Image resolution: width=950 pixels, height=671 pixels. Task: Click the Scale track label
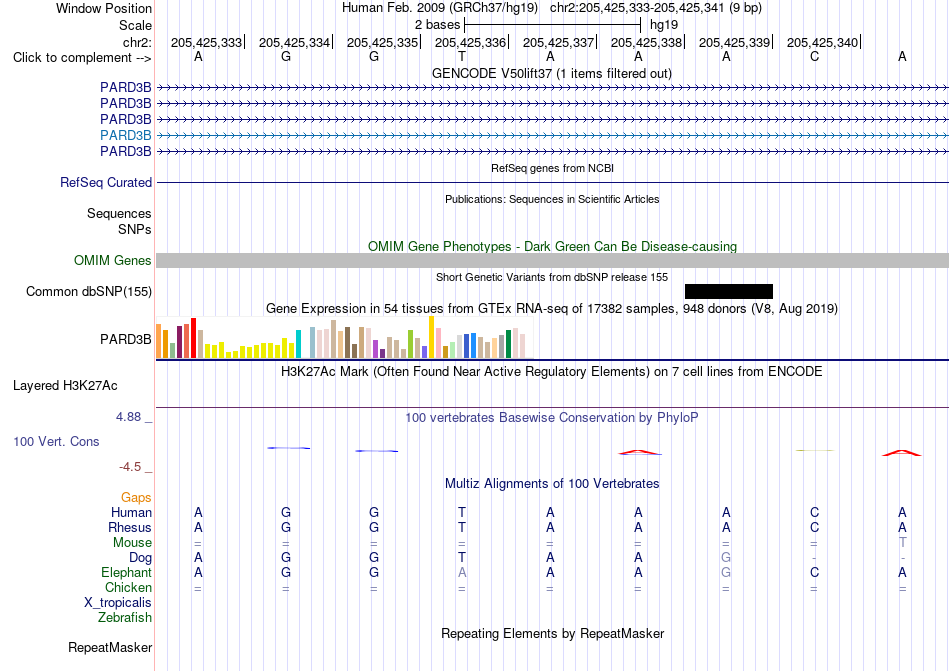(135, 25)
